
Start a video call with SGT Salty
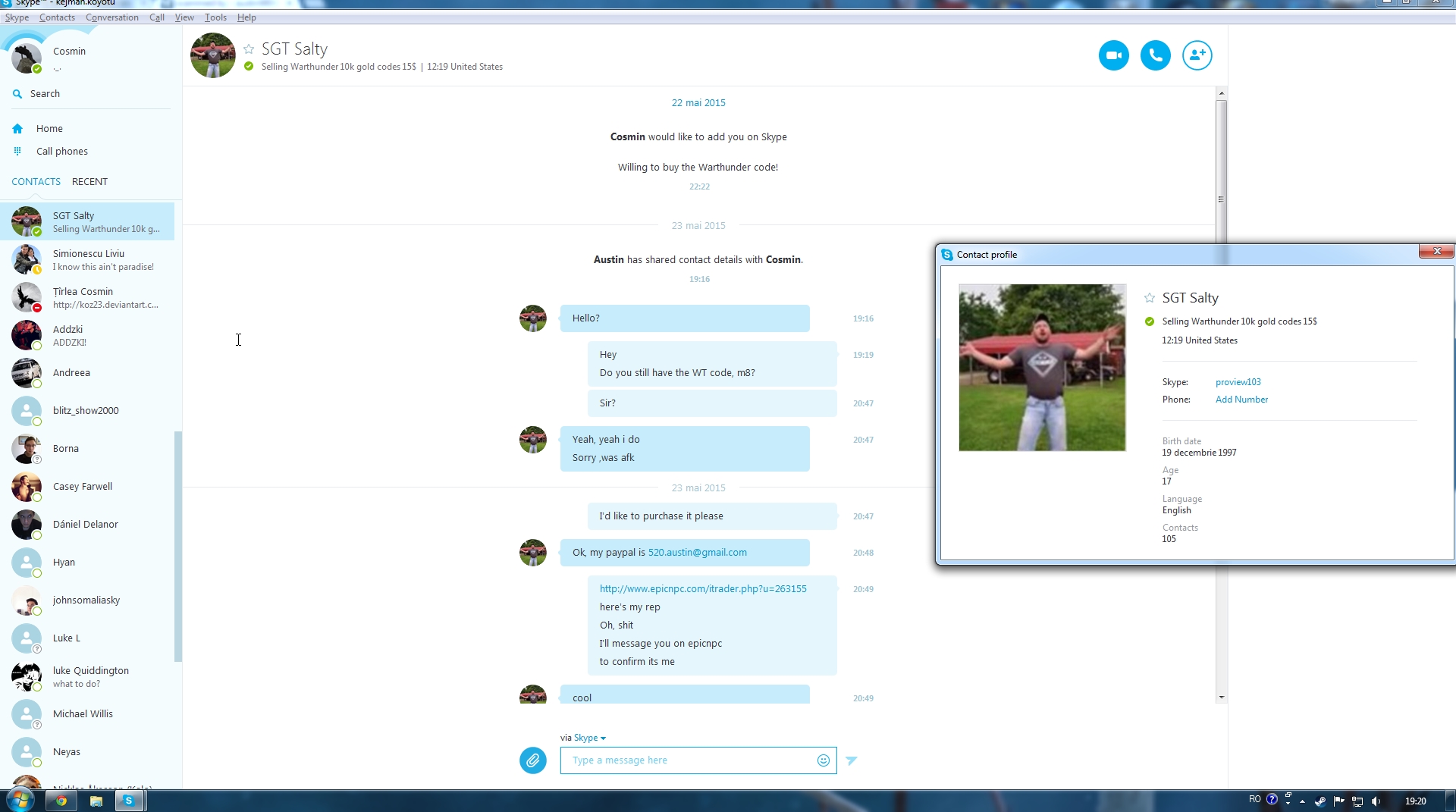[x=1113, y=55]
